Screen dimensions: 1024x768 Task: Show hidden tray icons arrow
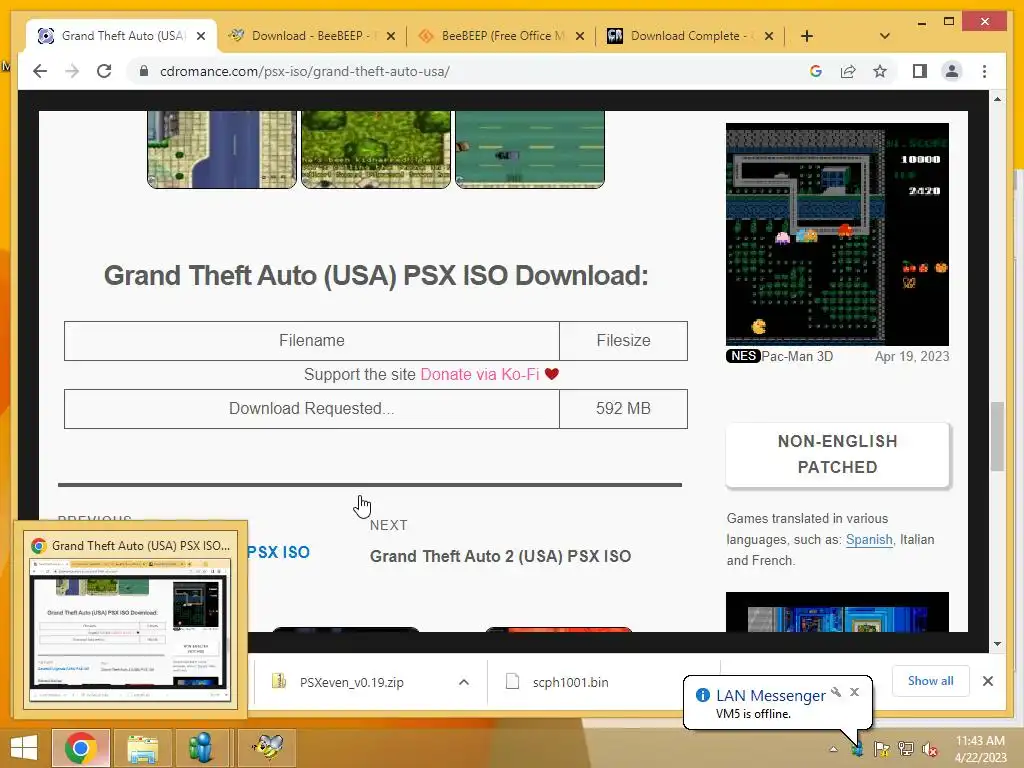coord(833,749)
